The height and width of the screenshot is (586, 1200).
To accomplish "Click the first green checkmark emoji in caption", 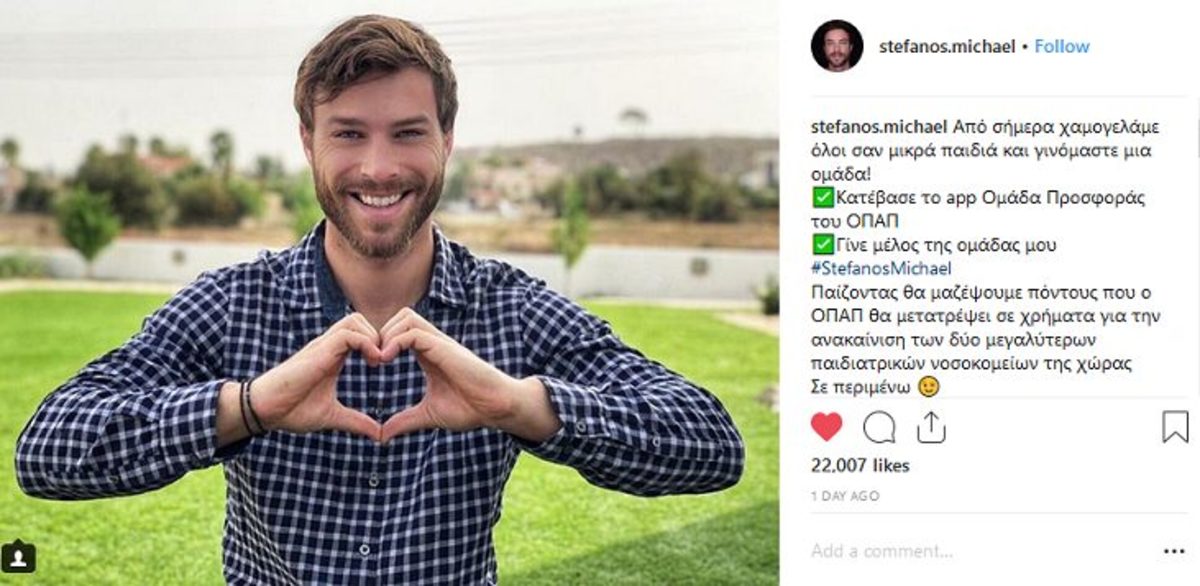I will tap(821, 197).
